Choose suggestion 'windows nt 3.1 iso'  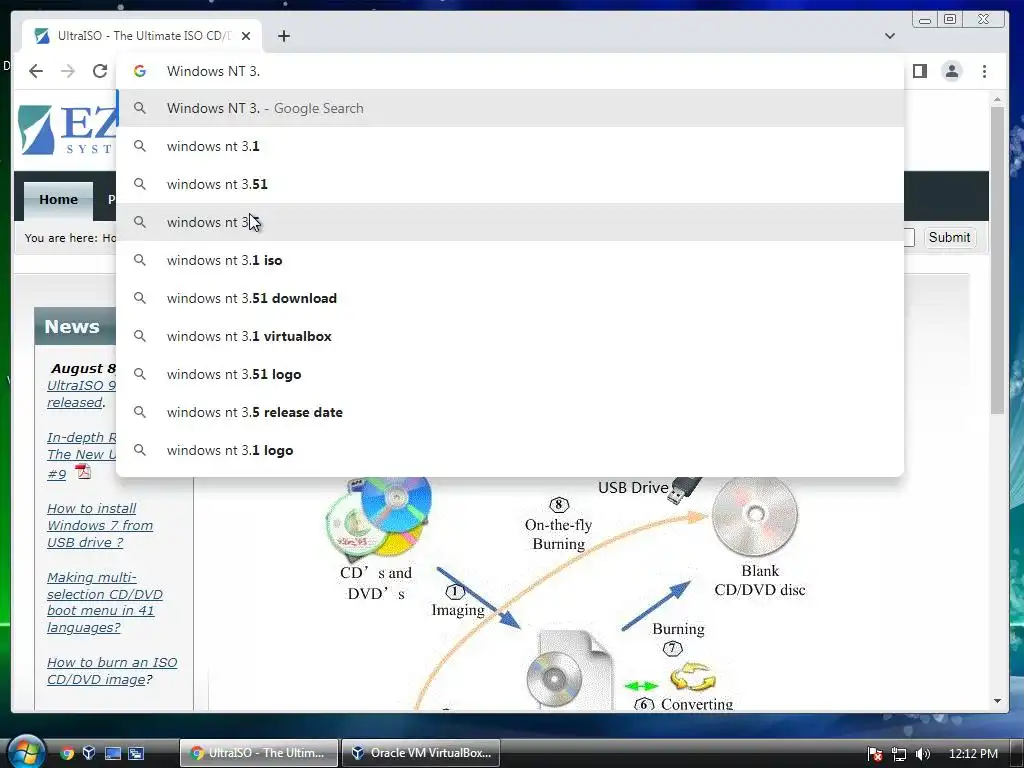coord(510,260)
